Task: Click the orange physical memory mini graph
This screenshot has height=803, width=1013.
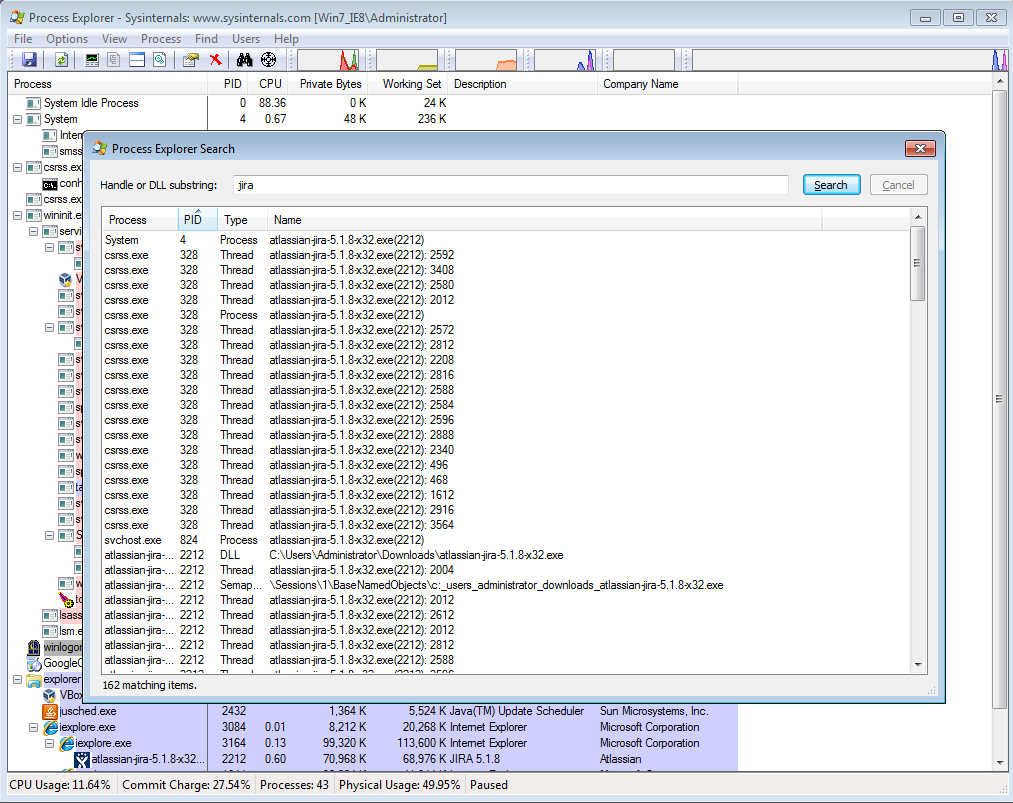Action: (486, 60)
